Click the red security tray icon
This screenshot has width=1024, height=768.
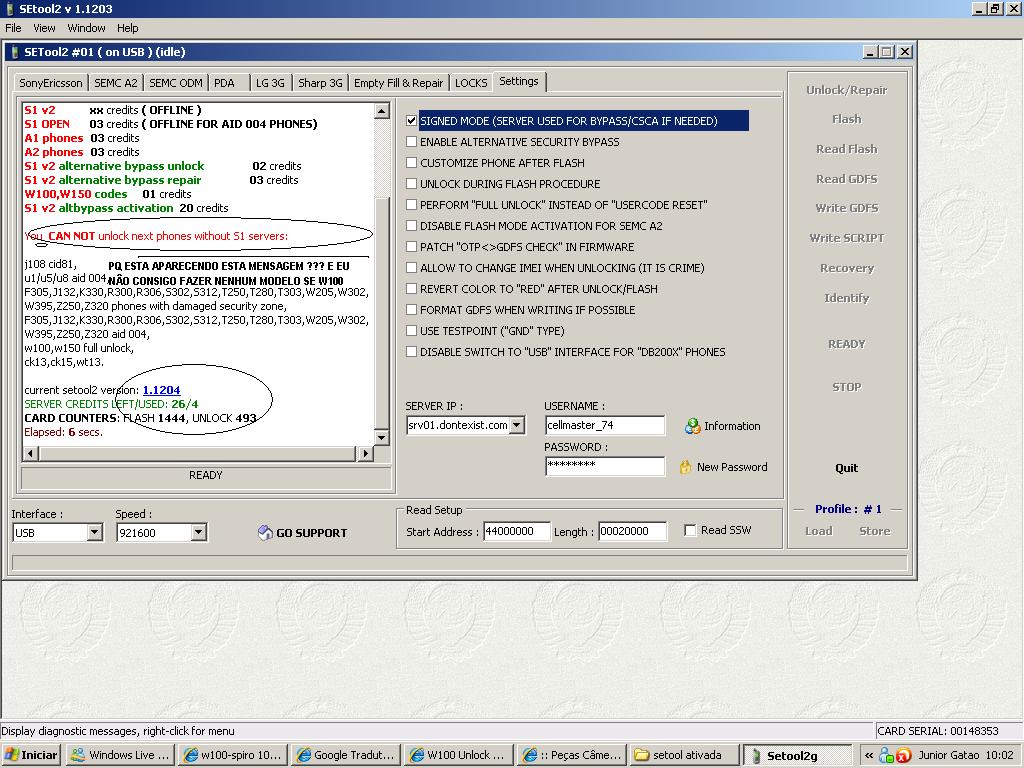pyautogui.click(x=903, y=756)
